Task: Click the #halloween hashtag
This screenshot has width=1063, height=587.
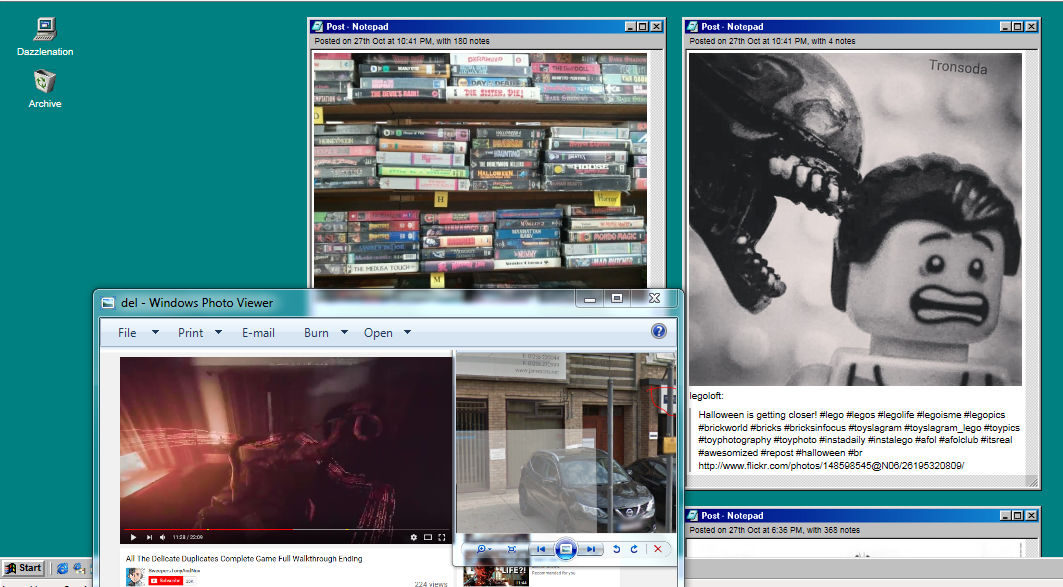Action: pos(820,453)
